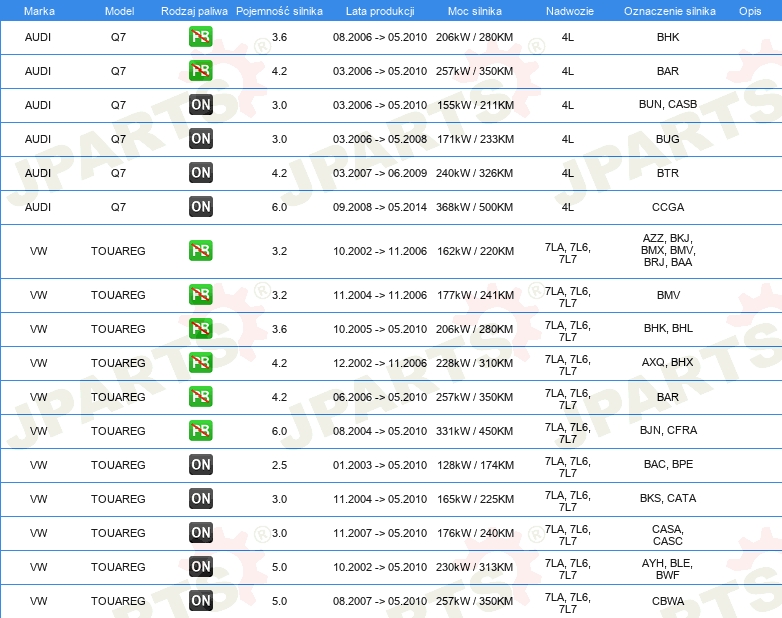Click the PB icon for Touareg 4.2 AXQ, BHX
Screen dimensions: 782x618
[200, 362]
